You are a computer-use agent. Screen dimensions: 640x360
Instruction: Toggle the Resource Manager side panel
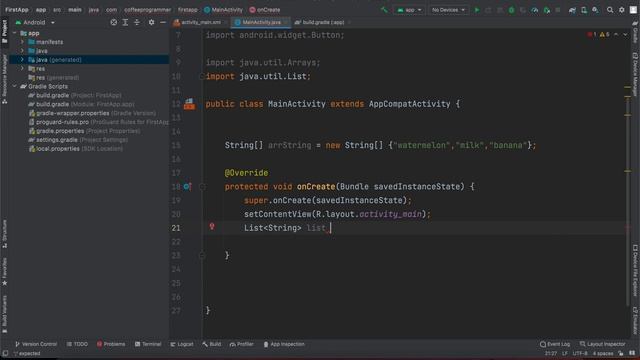4,78
